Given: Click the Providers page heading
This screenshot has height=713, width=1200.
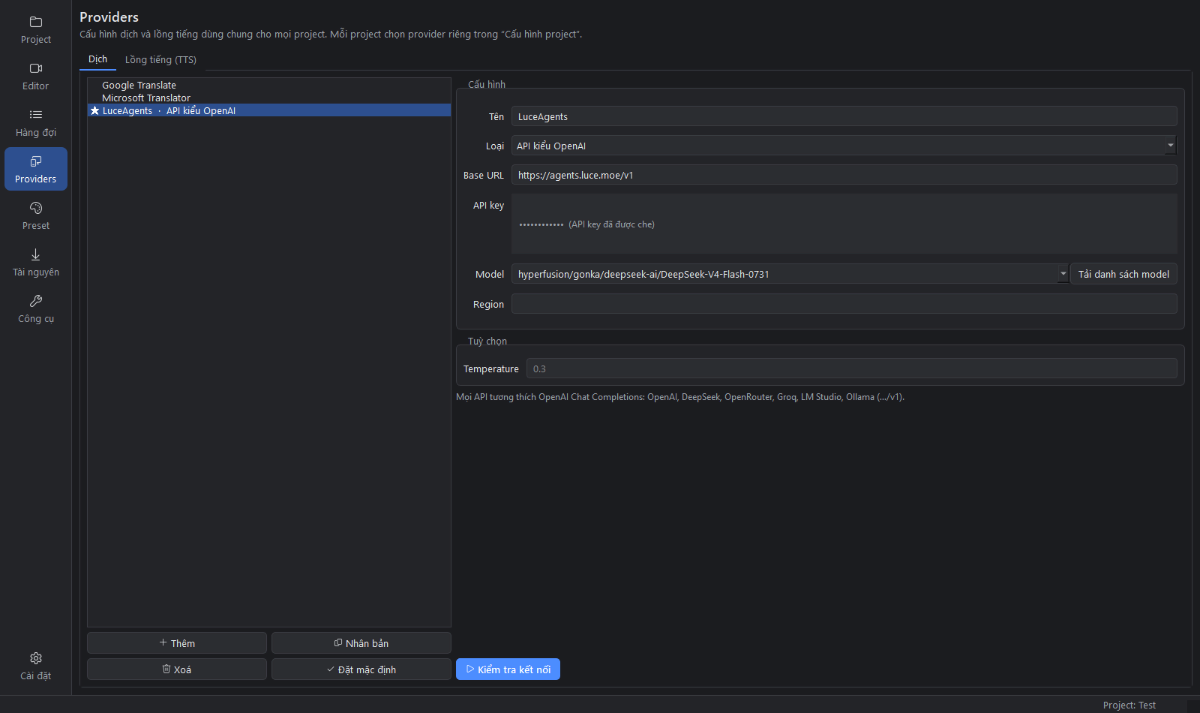Looking at the screenshot, I should click(109, 17).
